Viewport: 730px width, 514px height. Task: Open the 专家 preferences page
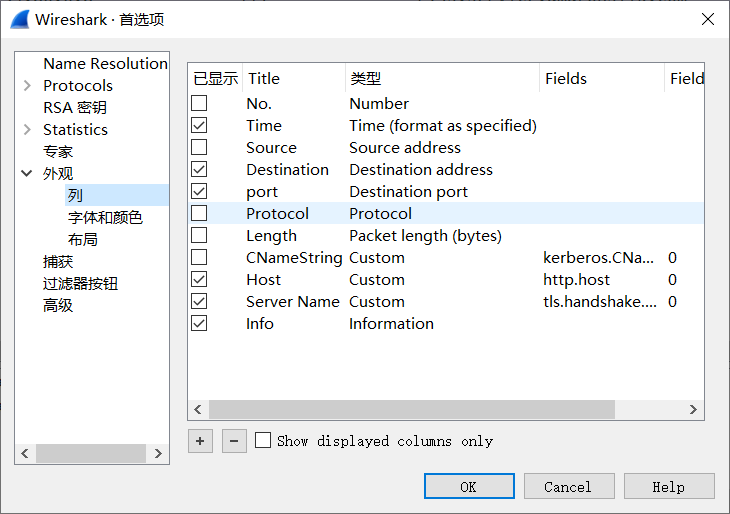point(58,152)
